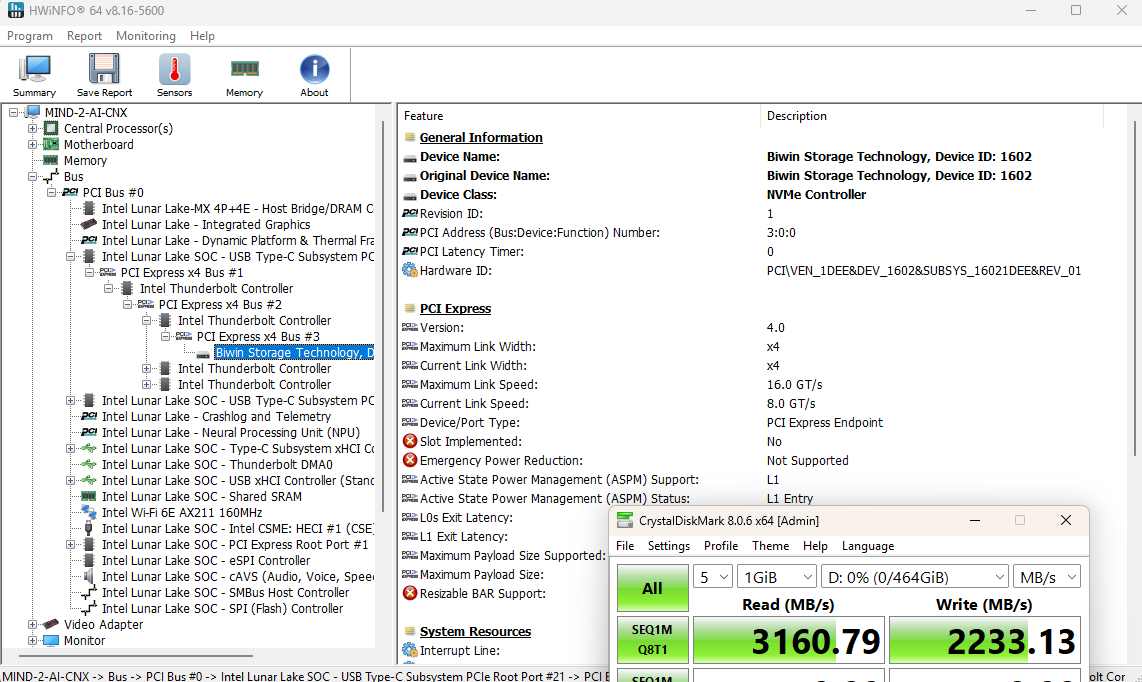Open CrystalDiskMark Settings menu

pos(669,546)
